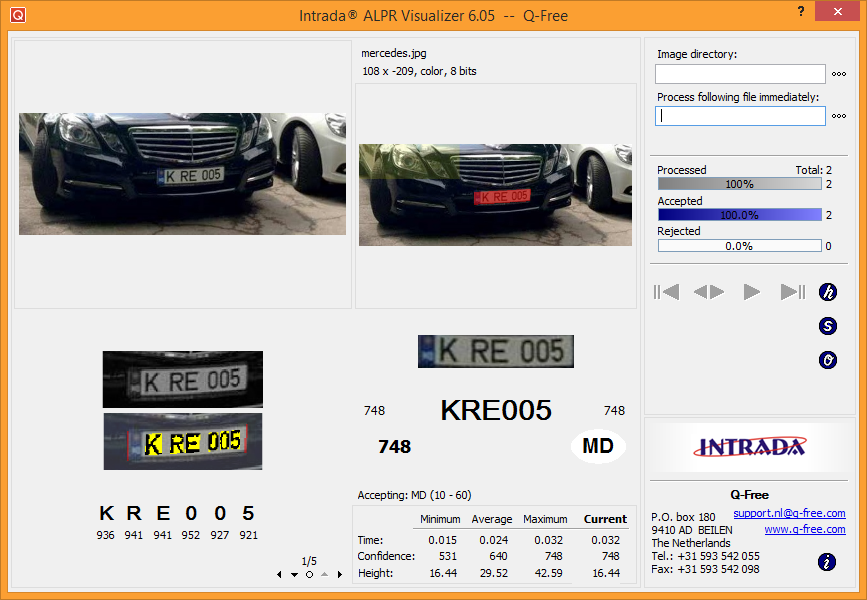This screenshot has width=867, height=600.
Task: Open the blue 'i' info icon near the fax number
Action: (827, 562)
